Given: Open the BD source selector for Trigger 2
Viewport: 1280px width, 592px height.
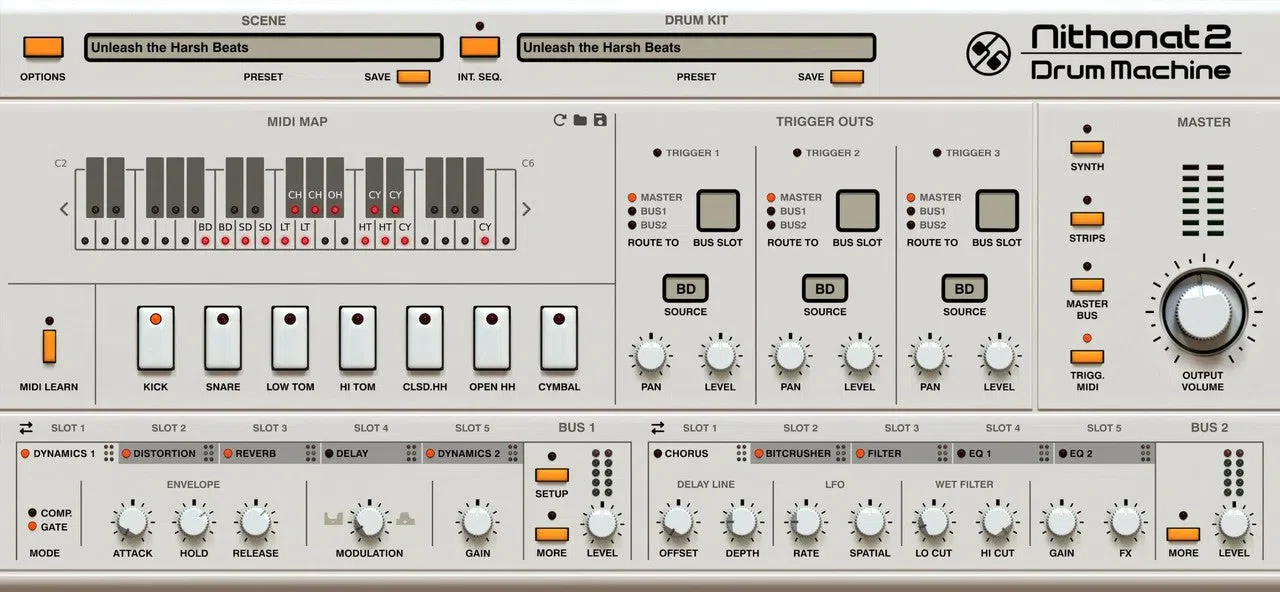Looking at the screenshot, I should pos(825,289).
